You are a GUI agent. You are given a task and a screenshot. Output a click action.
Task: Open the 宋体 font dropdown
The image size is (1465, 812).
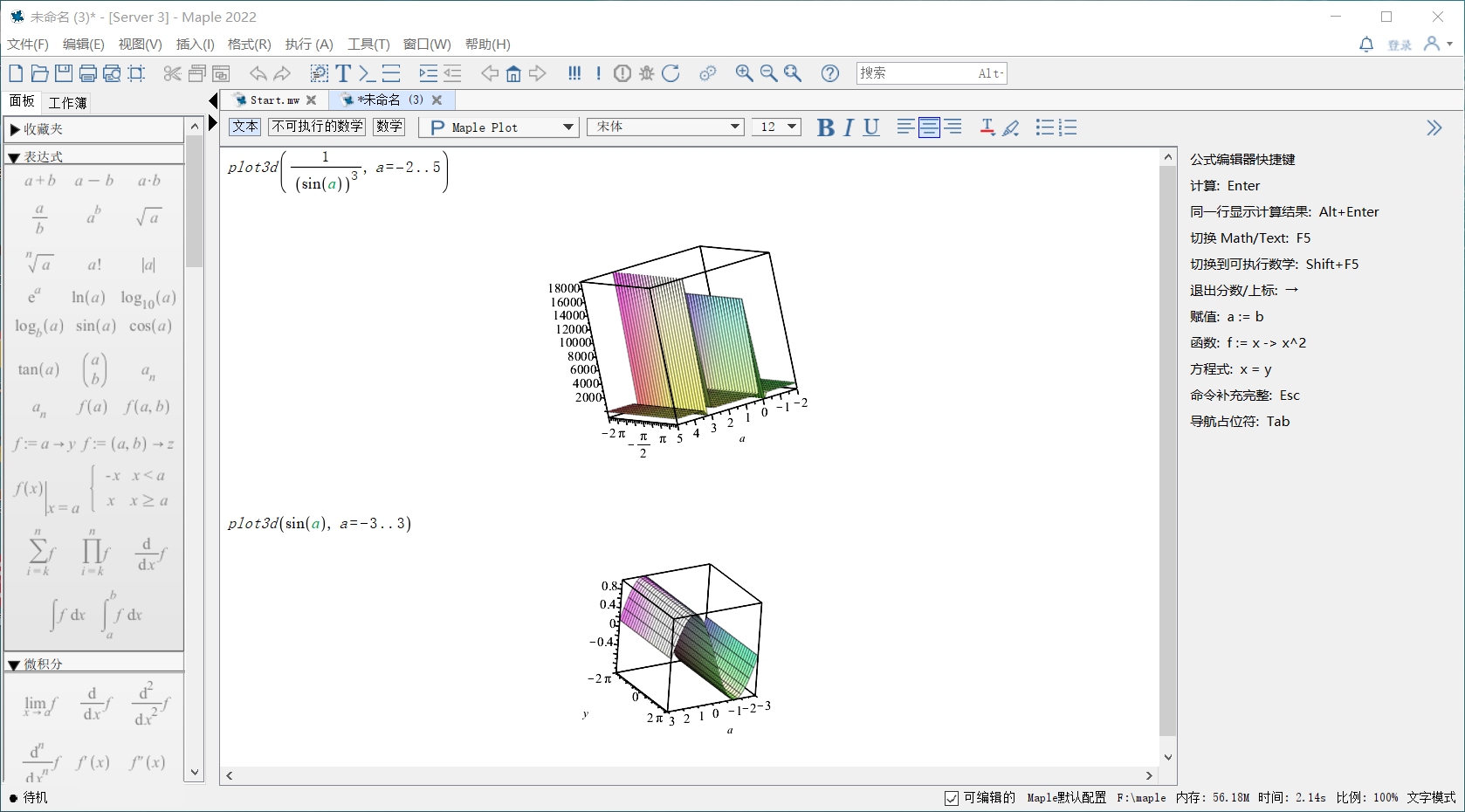pyautogui.click(x=665, y=127)
